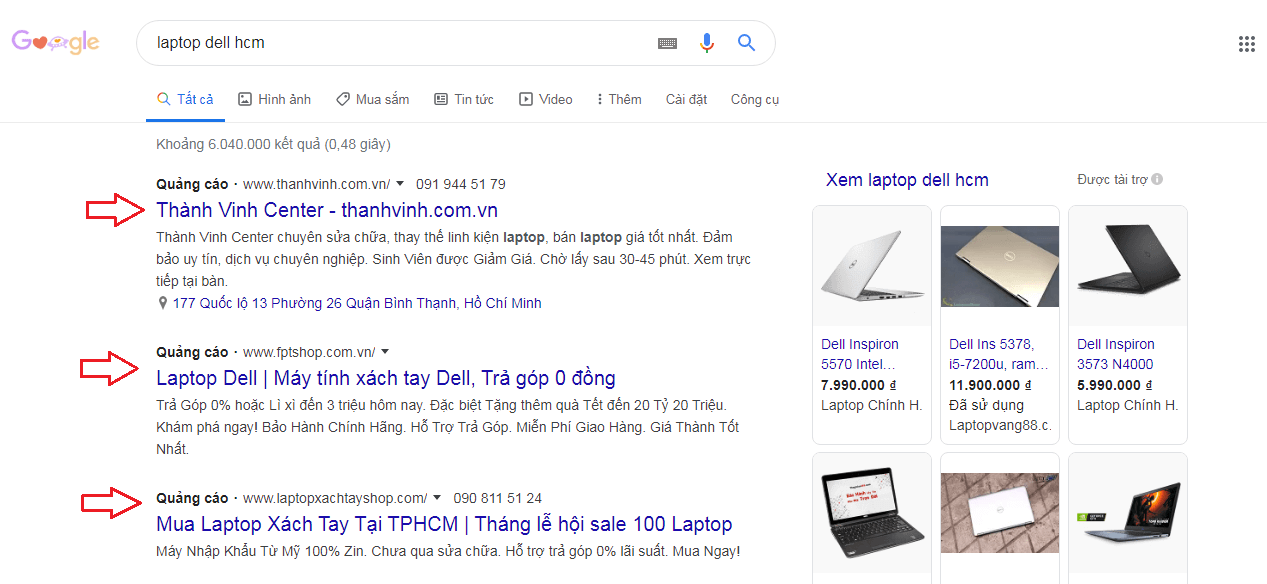
Task: Click the Đã sử dụng label
Action: [x=986, y=405]
